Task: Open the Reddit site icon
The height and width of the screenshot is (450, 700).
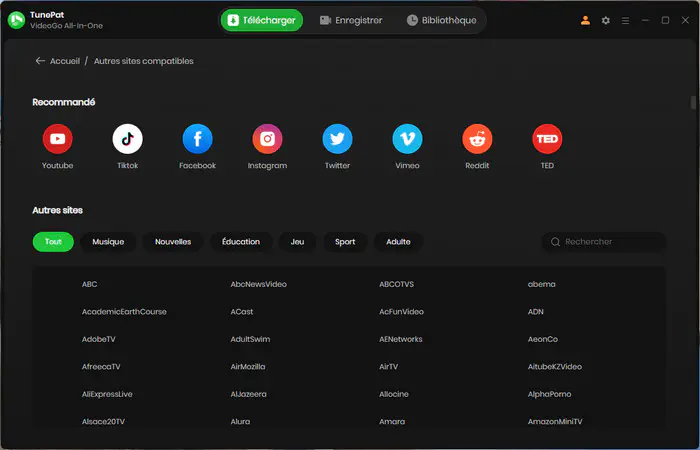Action: 477,139
